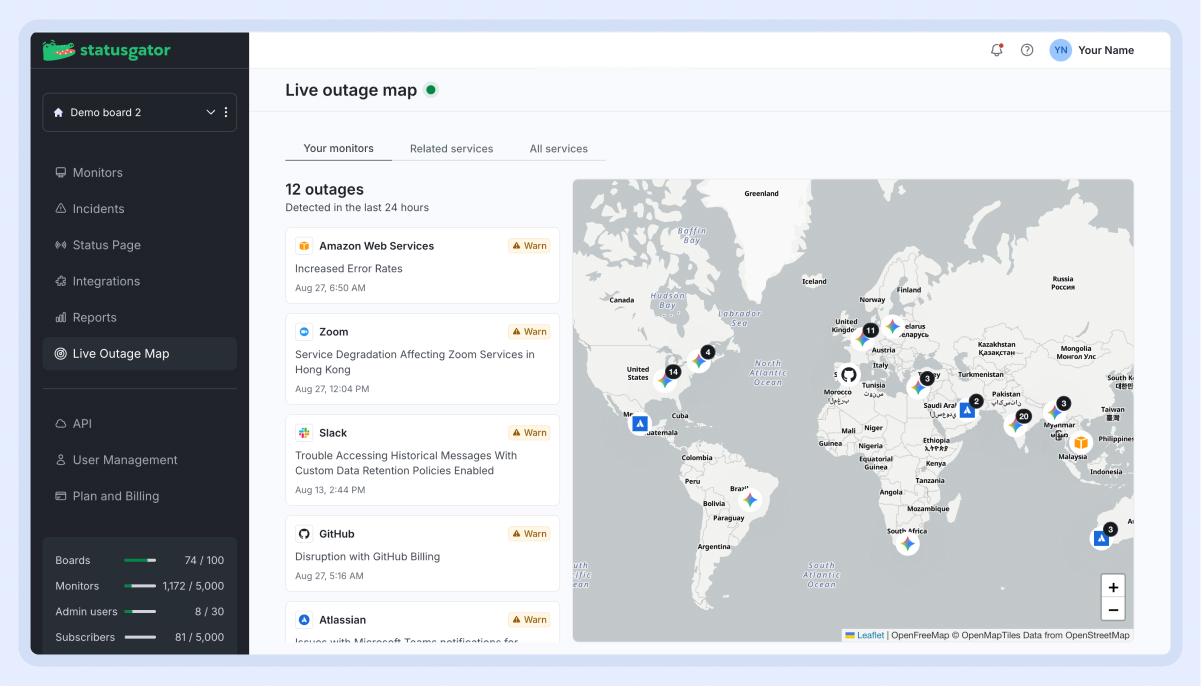The image size is (1201, 686).
Task: Open Reports in the sidebar
Action: point(140,317)
